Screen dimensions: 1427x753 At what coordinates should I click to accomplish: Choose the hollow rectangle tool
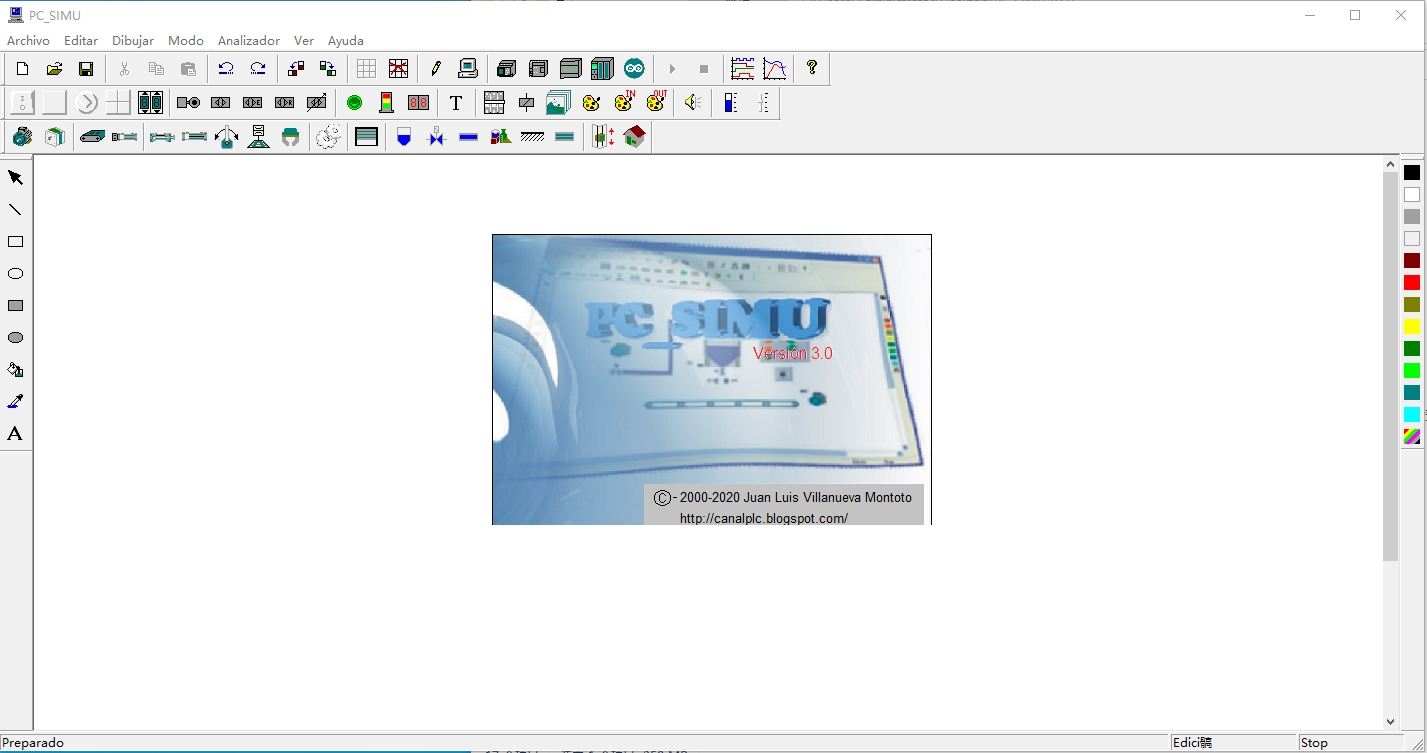16,242
